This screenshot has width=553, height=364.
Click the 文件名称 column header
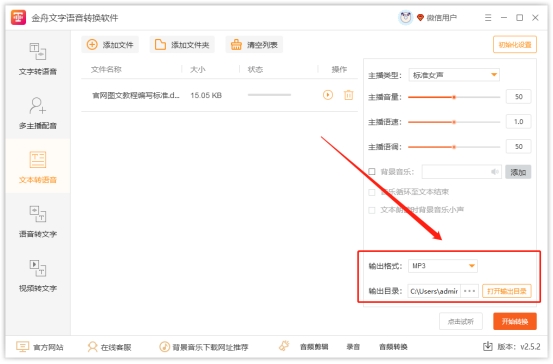(106, 69)
